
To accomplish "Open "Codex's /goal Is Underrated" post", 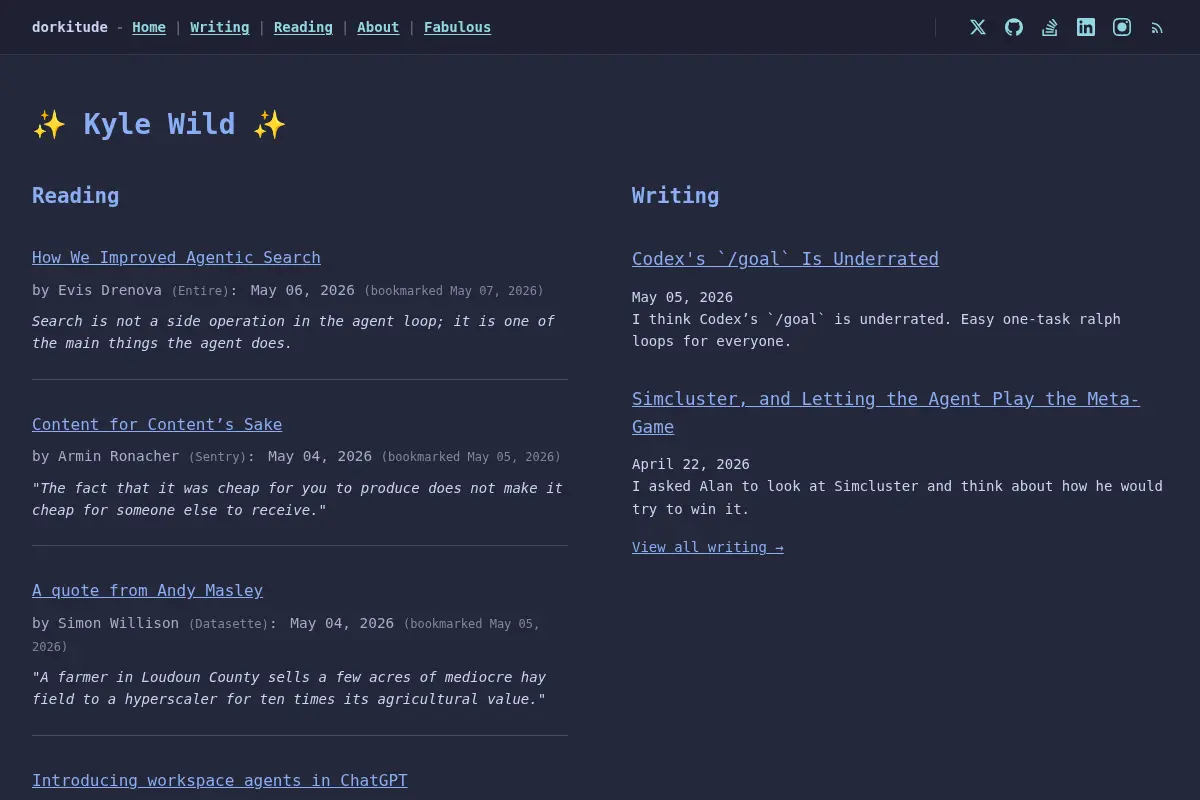I will [785, 258].
